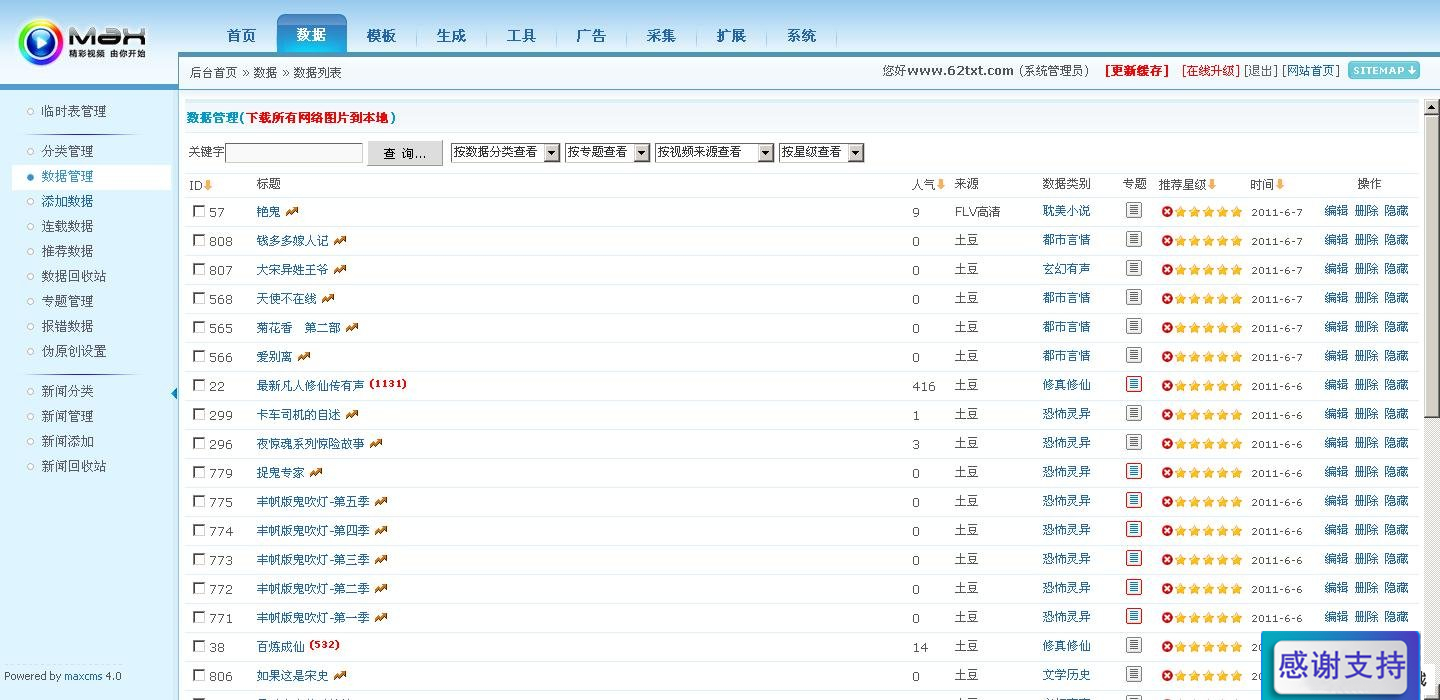Click 隐藏 for the 大宋异姓王爷 row
Screen dimensions: 1440x700
(x=1396, y=268)
